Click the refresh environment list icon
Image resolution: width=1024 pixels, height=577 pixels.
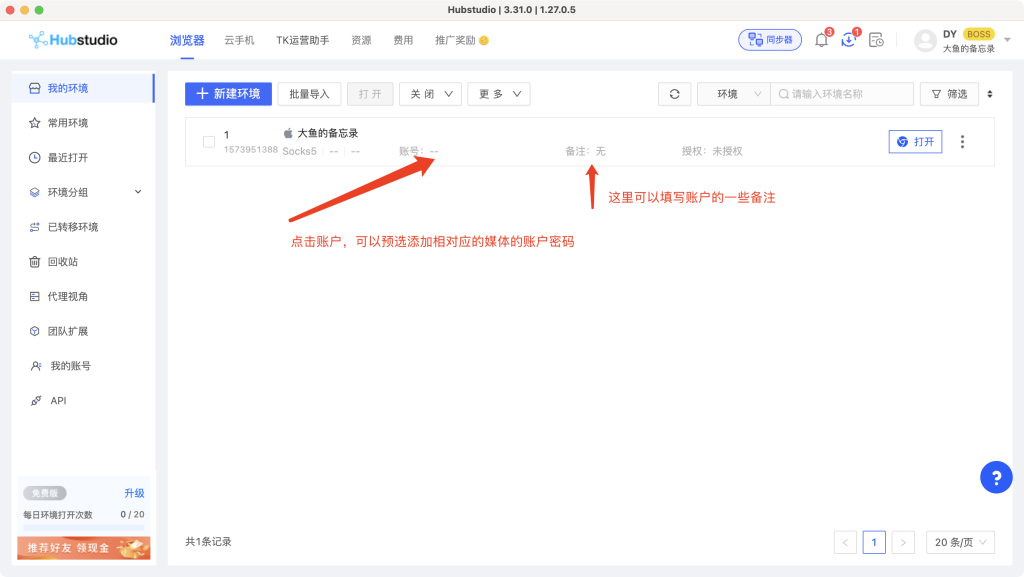point(674,94)
